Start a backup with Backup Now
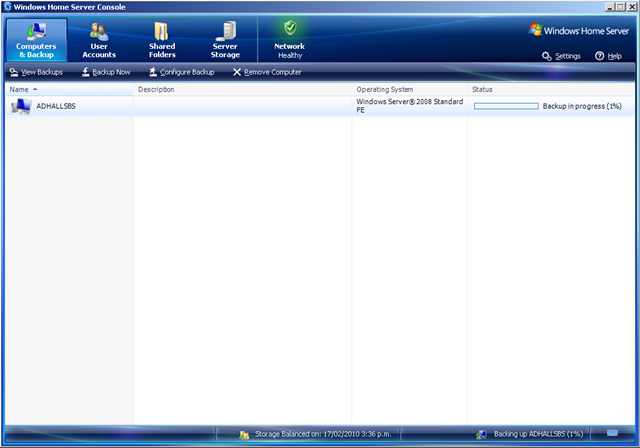The height and width of the screenshot is (448, 640). pos(106,72)
